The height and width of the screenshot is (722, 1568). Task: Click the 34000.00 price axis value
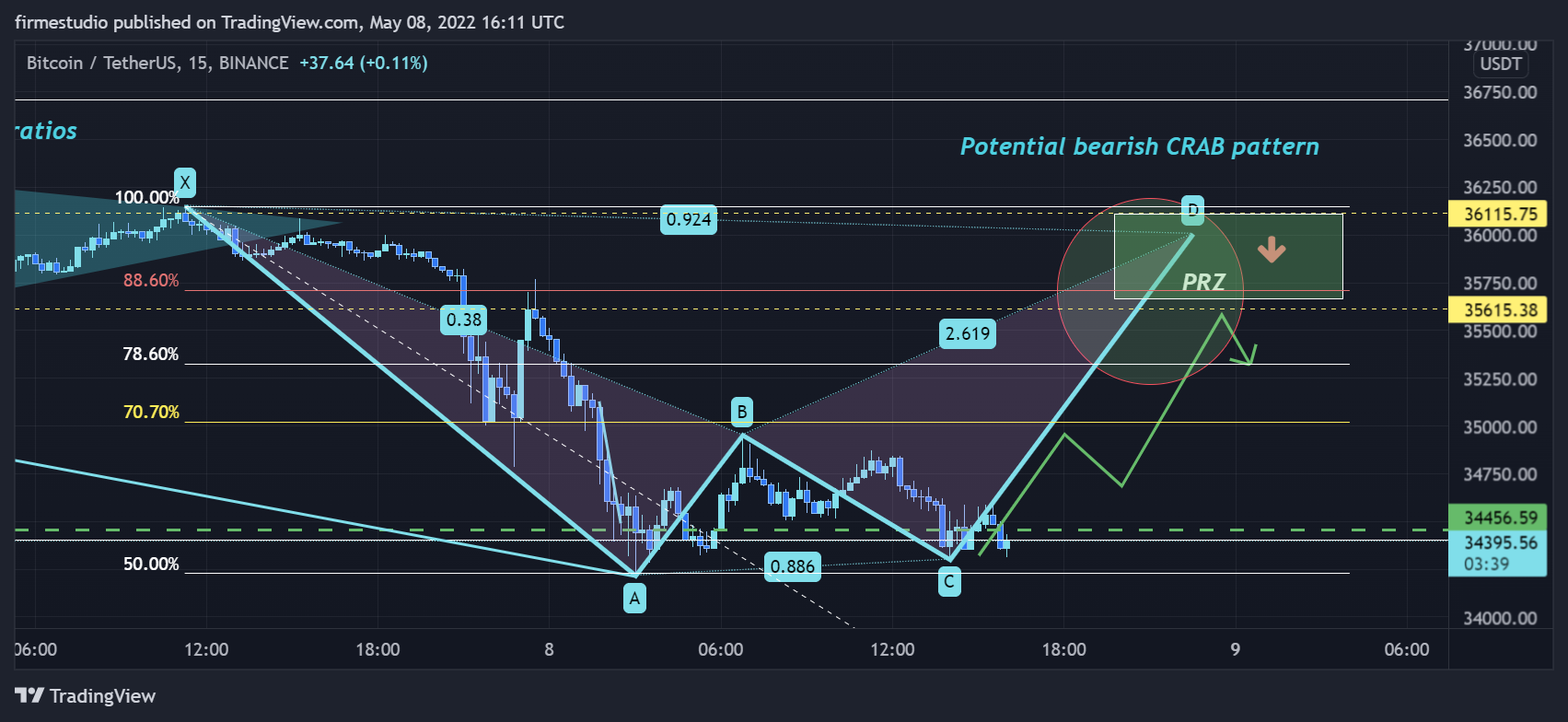pos(1501,618)
